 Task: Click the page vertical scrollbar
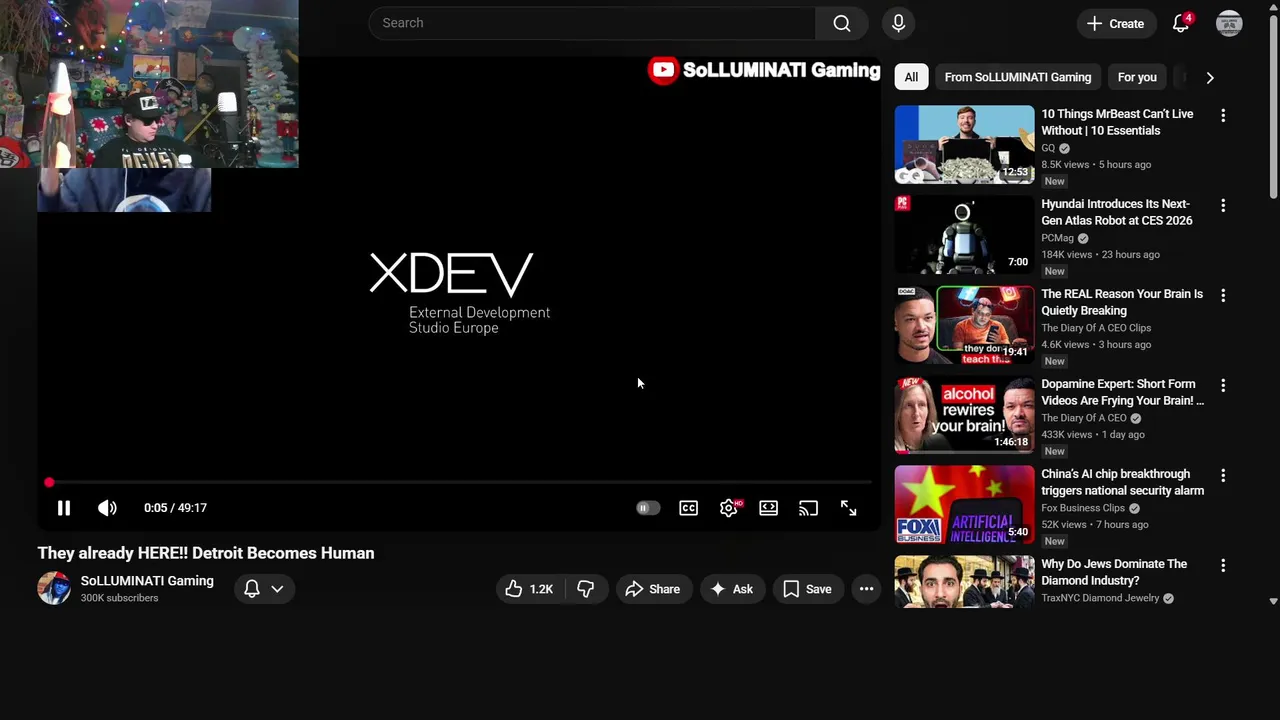(1273, 105)
